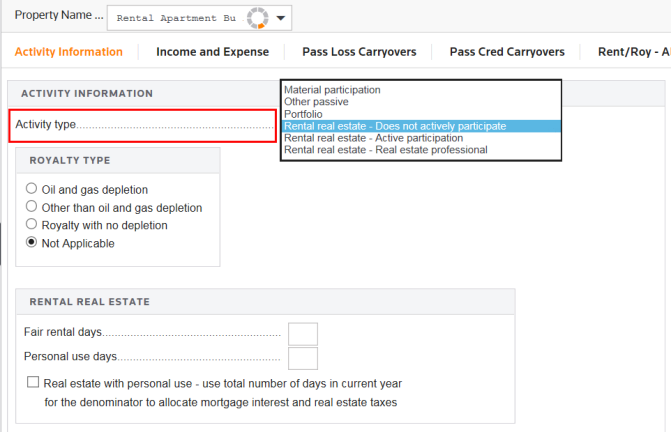The image size is (671, 432).
Task: Select the Not Applicable royalty type
Action: pos(33,243)
